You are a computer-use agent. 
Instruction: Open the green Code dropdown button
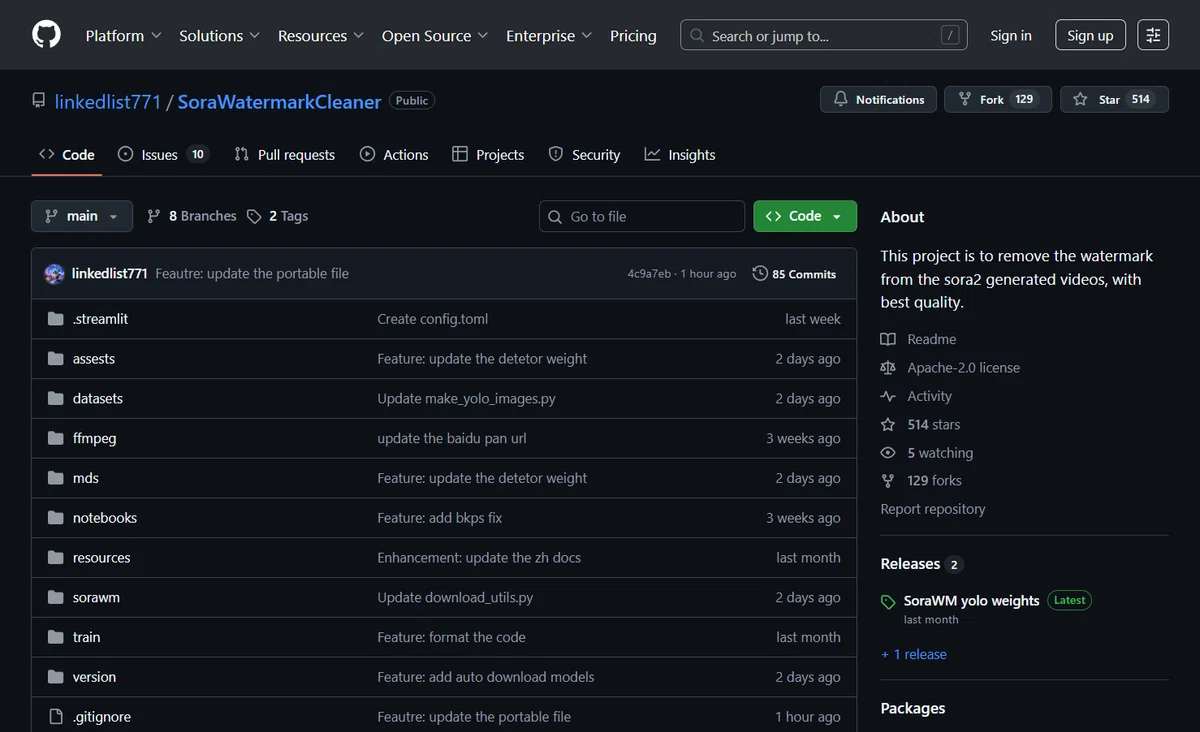point(805,216)
